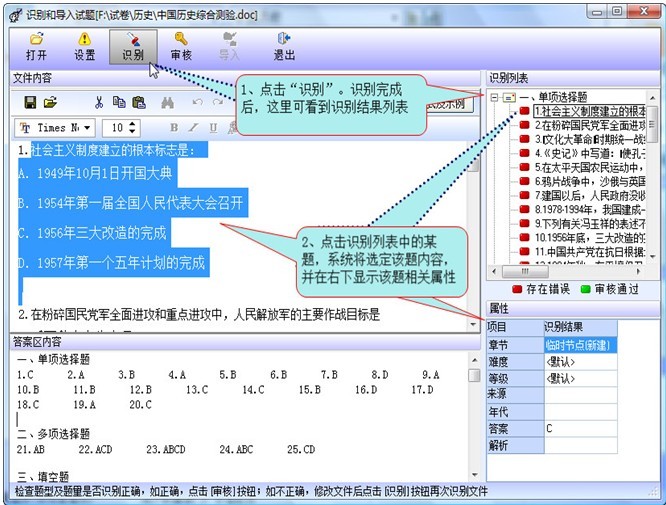
Task: Click the 识别 (Recognize) toolbar button
Action: tap(133, 45)
